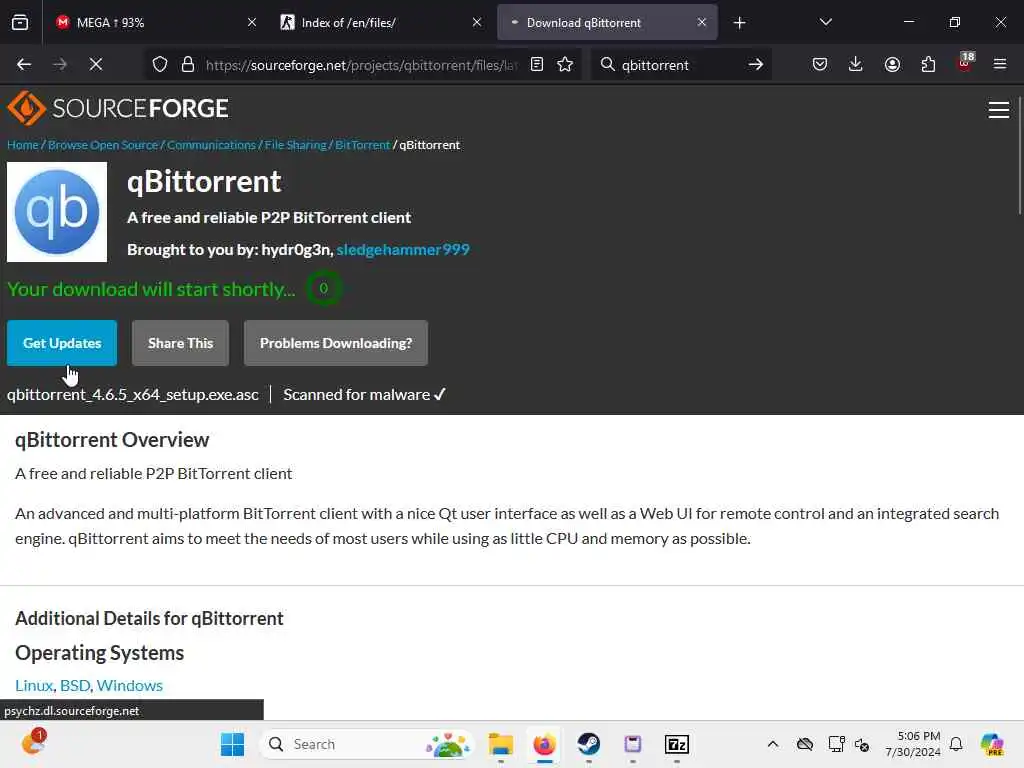1024x768 pixels.
Task: Open the Windows operating system link
Action: click(x=129, y=685)
